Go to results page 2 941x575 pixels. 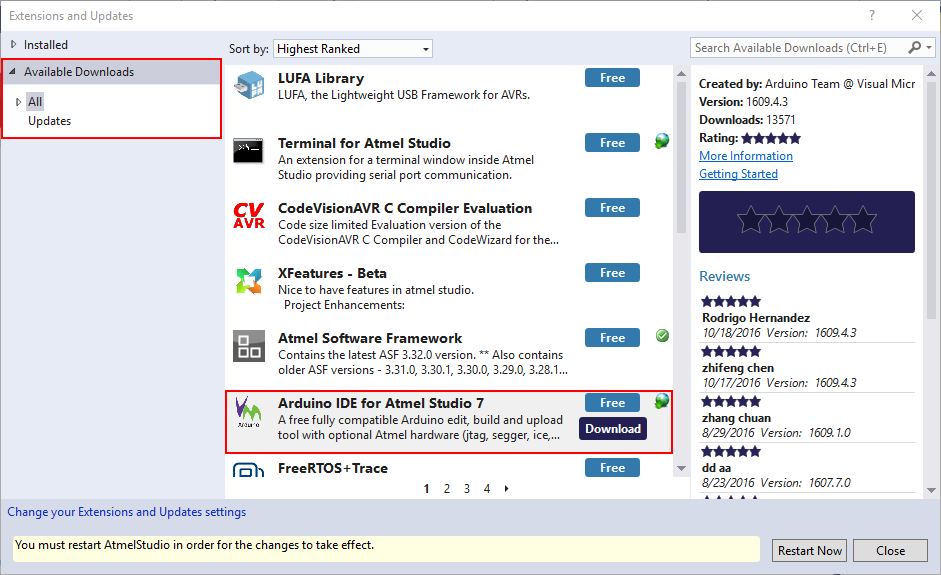pyautogui.click(x=446, y=489)
